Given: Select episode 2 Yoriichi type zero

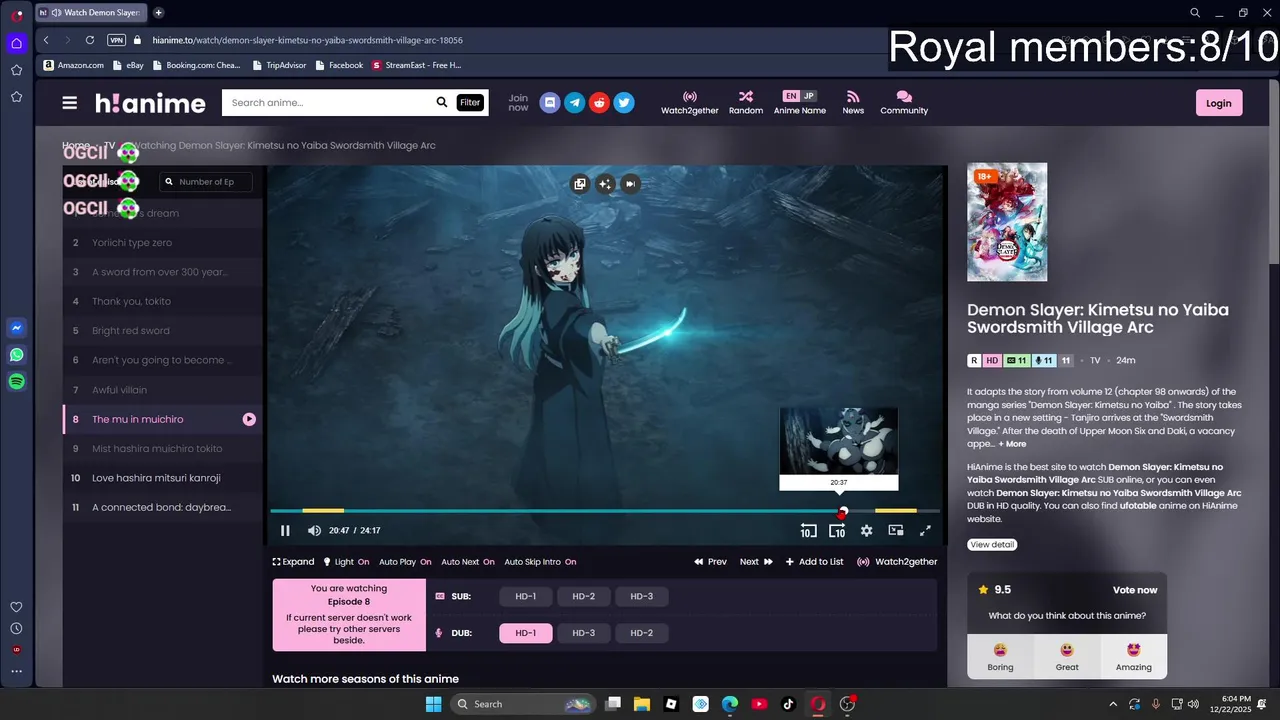Looking at the screenshot, I should click(x=163, y=242).
